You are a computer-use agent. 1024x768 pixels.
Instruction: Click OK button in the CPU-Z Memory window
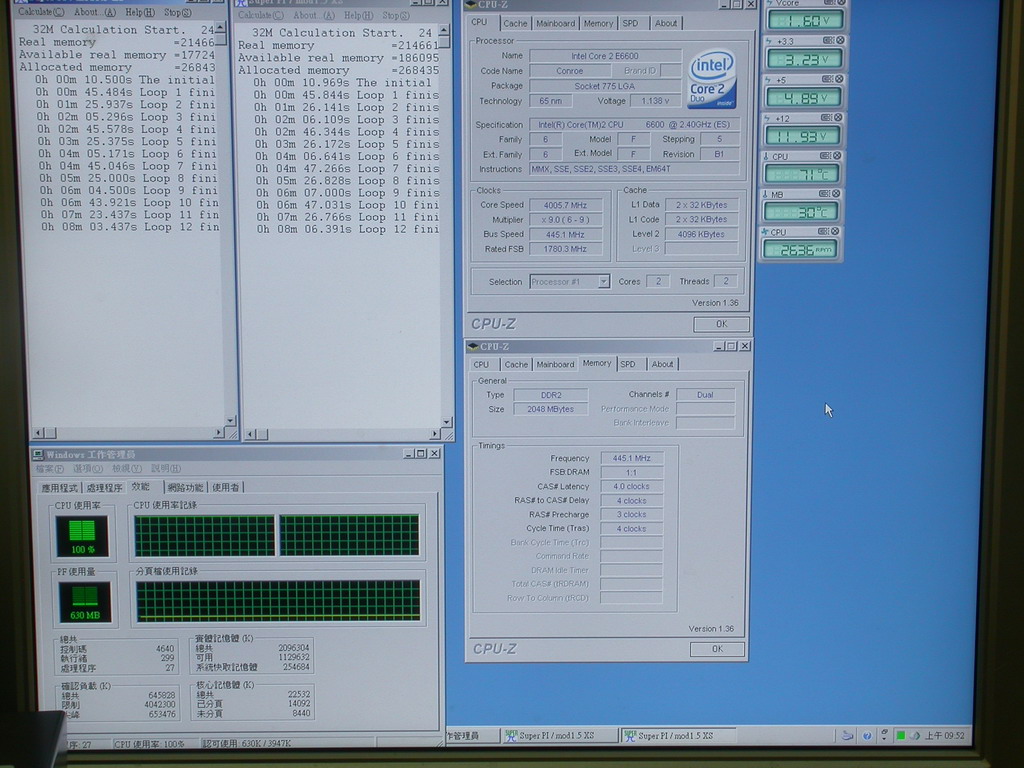click(x=717, y=649)
